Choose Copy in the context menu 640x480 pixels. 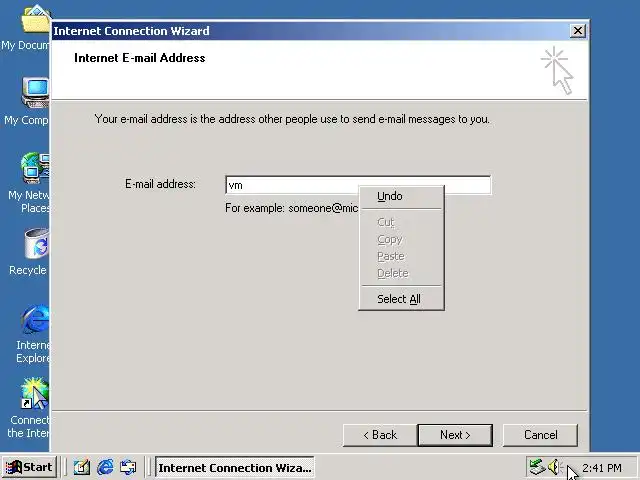tap(401, 239)
